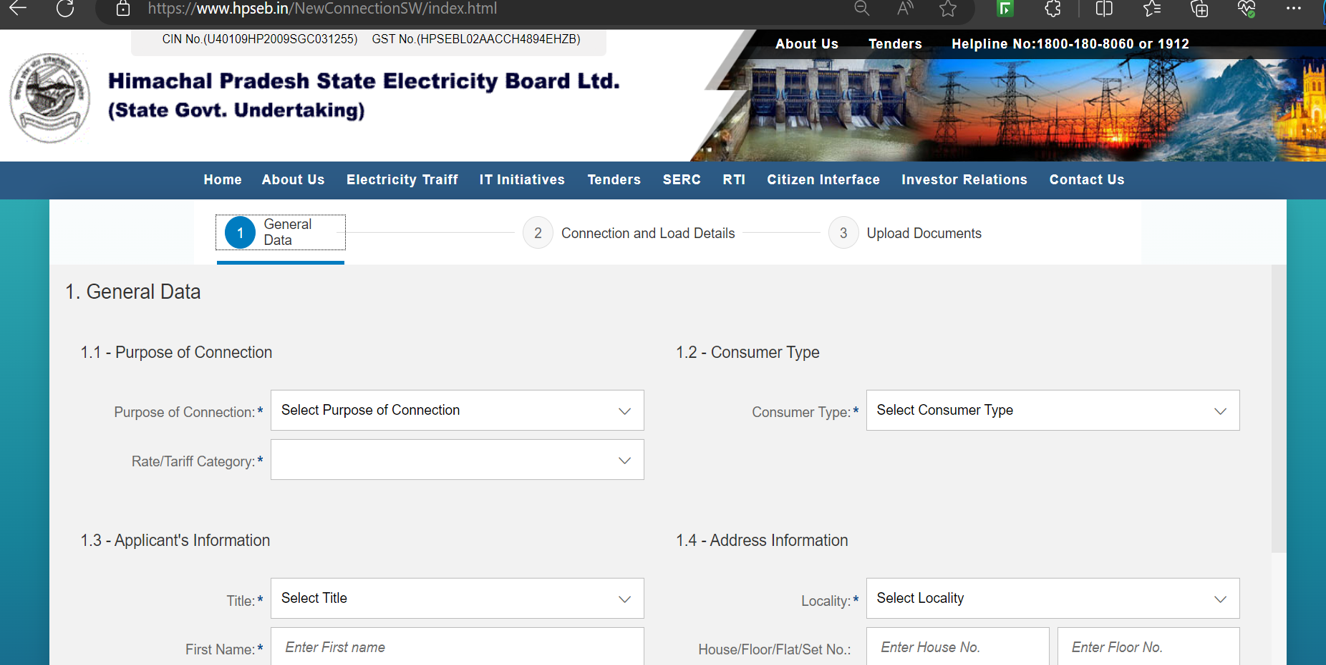Click the green extension icon
This screenshot has width=1326, height=665.
click(x=1005, y=9)
